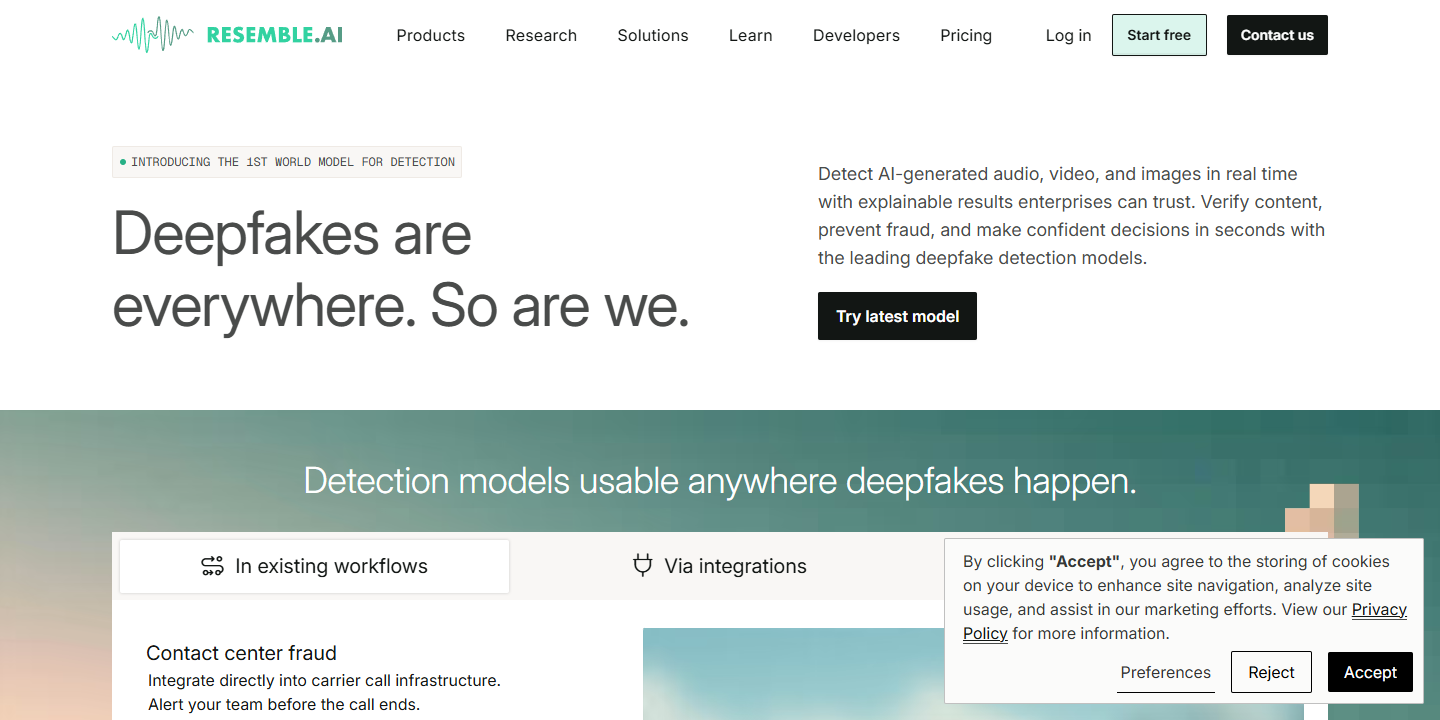Open the Privacy Policy link
The width and height of the screenshot is (1440, 720).
[1185, 622]
